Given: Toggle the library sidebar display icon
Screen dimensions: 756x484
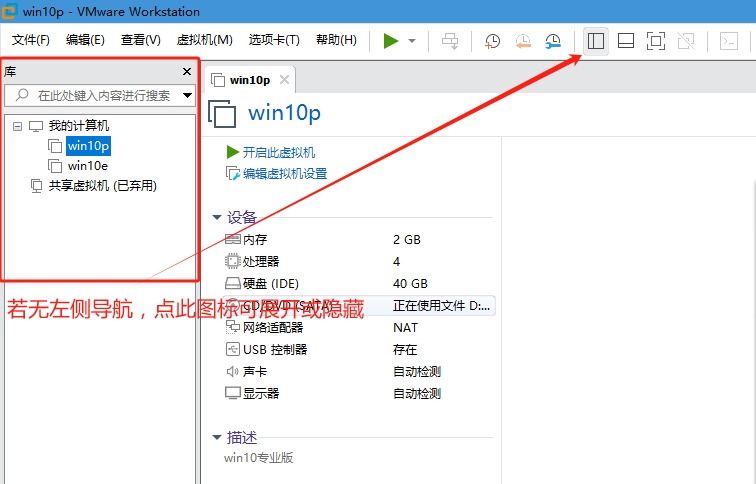Looking at the screenshot, I should (595, 41).
